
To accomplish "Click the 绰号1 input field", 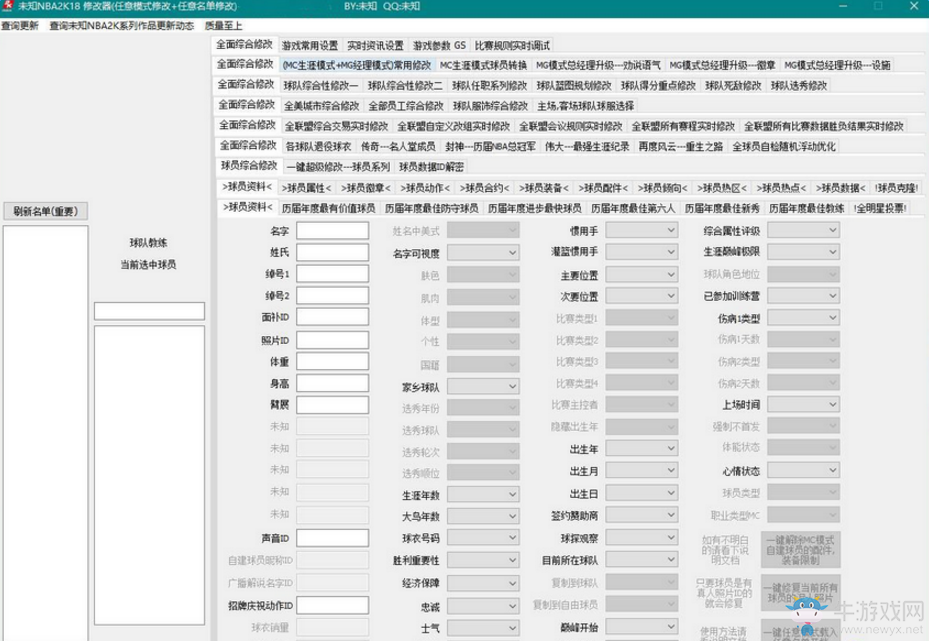I will click(332, 274).
